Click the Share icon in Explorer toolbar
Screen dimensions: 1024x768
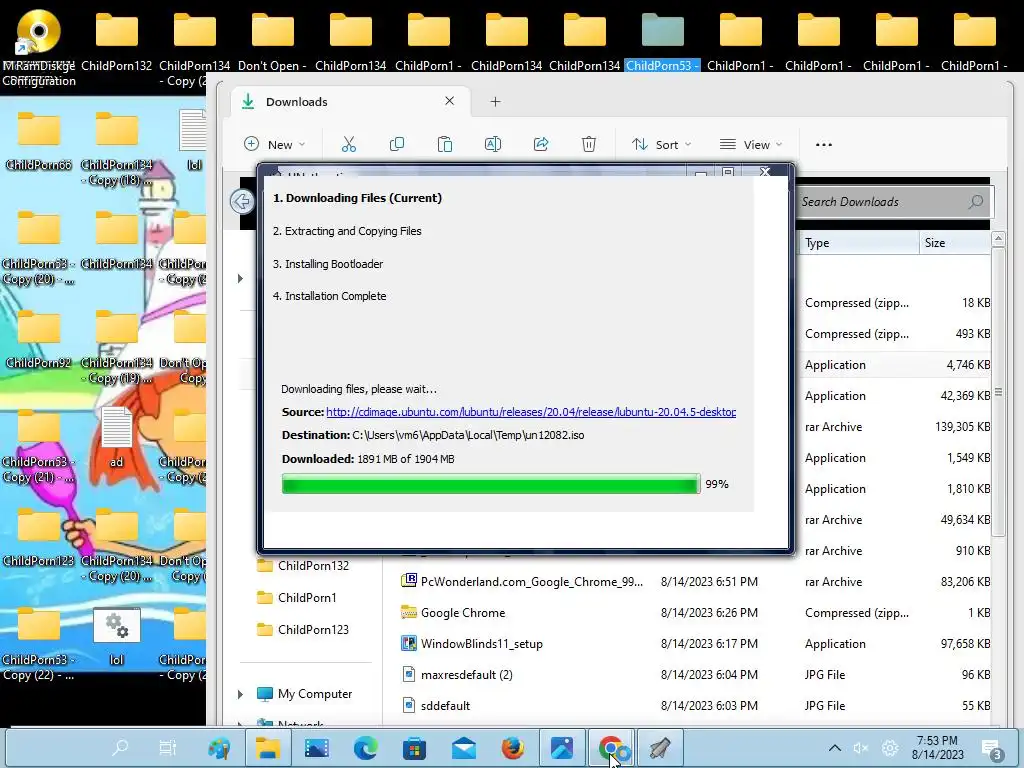[x=541, y=144]
